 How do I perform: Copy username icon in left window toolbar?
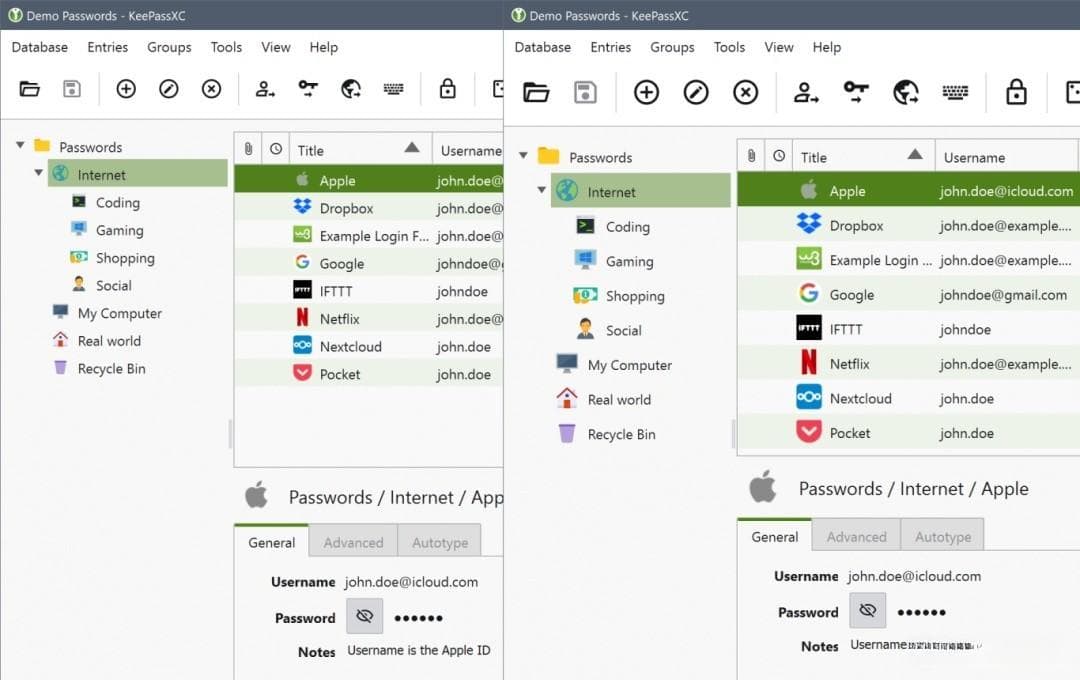[265, 89]
